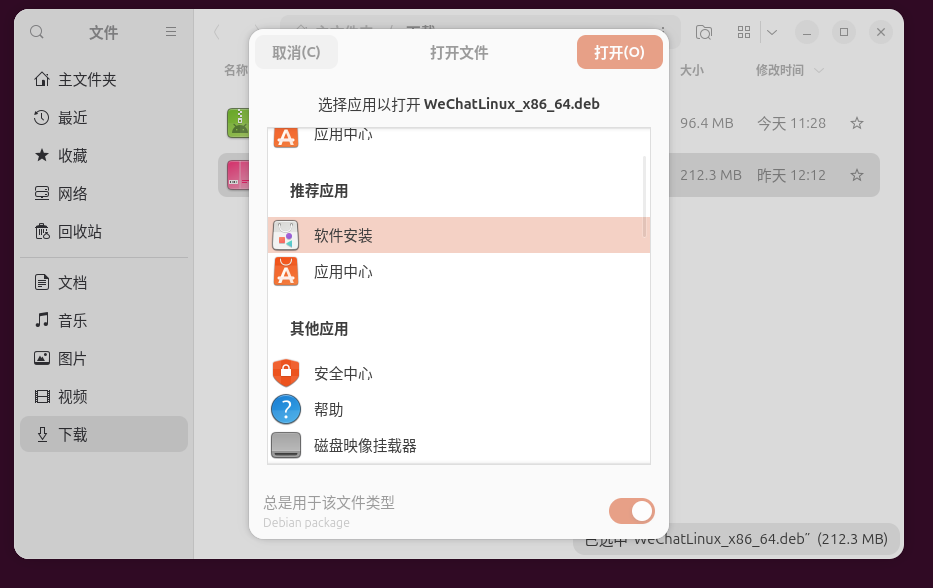Select 应用中心 under 推荐应用

click(459, 272)
